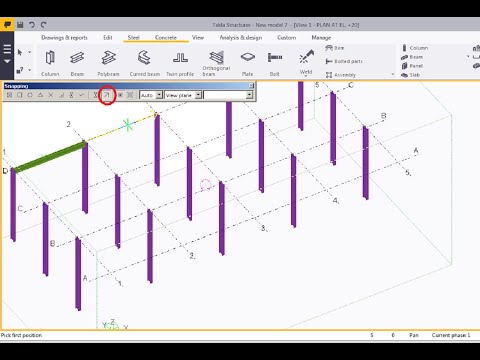
Task: Click the Item command
Action: [335, 48]
